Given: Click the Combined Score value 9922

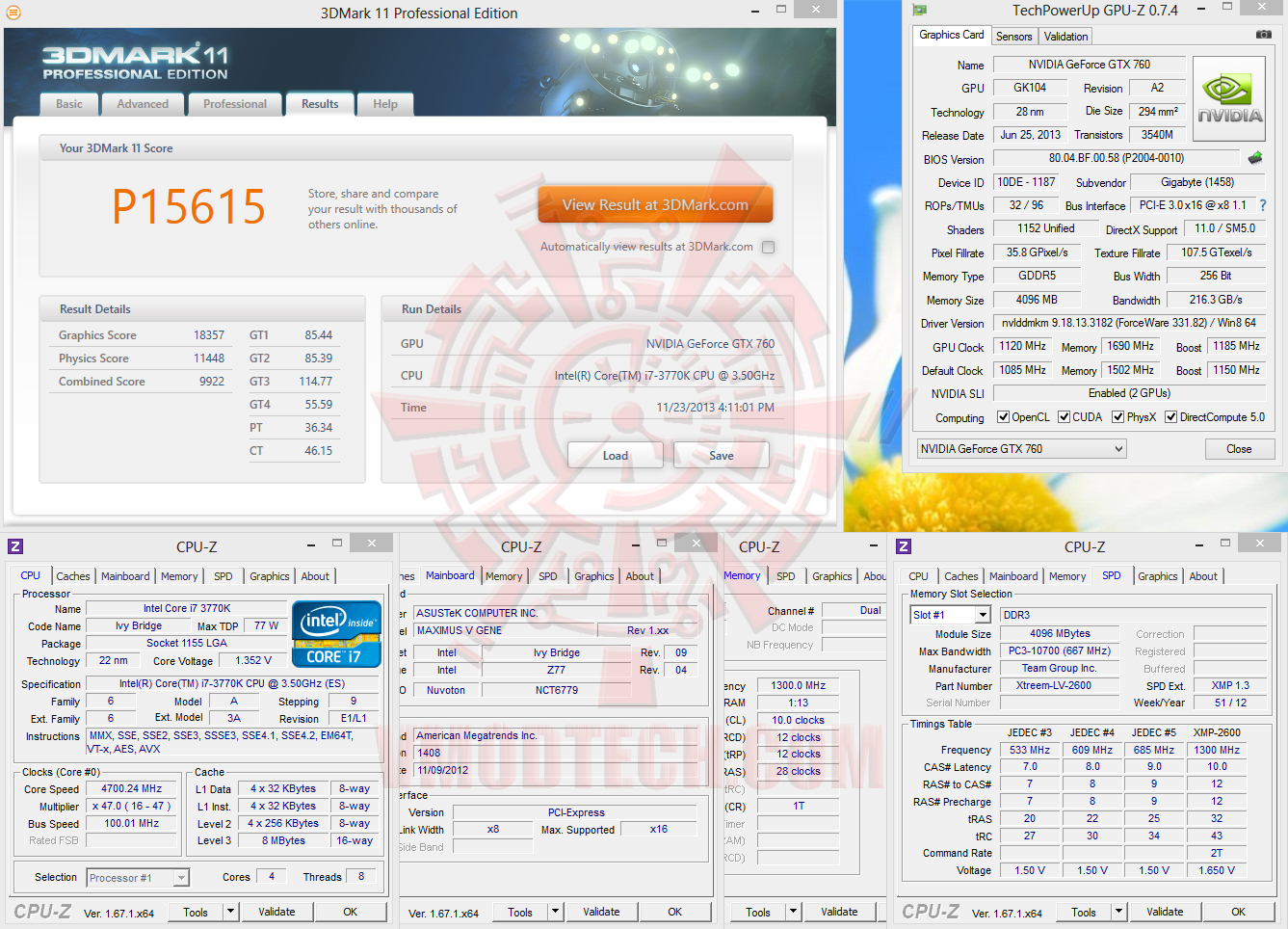Looking at the screenshot, I should 212,382.
